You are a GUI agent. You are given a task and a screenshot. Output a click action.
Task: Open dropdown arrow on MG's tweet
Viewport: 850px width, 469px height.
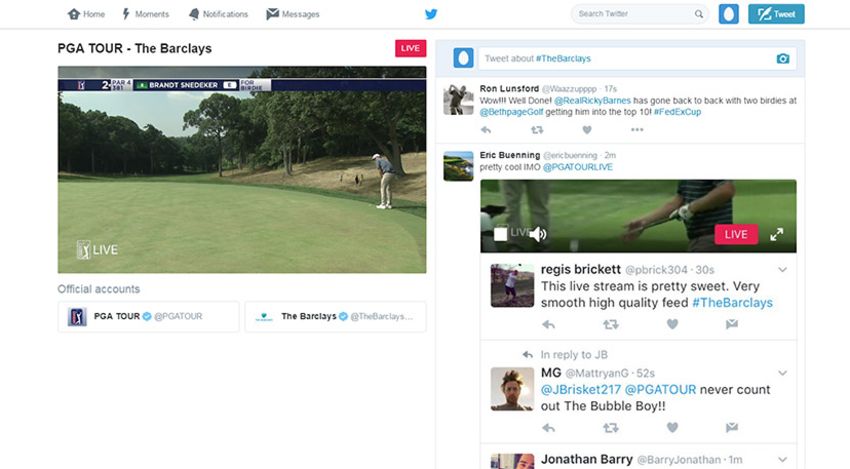click(782, 373)
